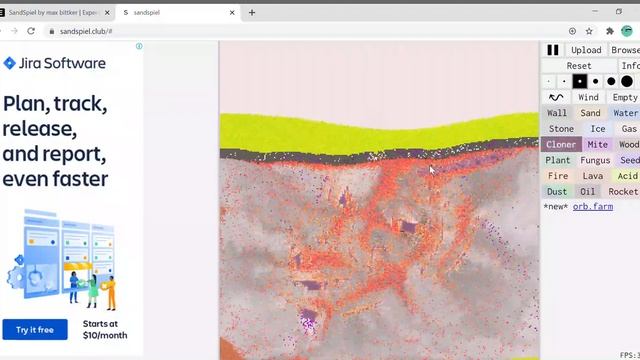Screen dimensions: 640x360
Task: Select the Rocket element
Action: coord(622,191)
